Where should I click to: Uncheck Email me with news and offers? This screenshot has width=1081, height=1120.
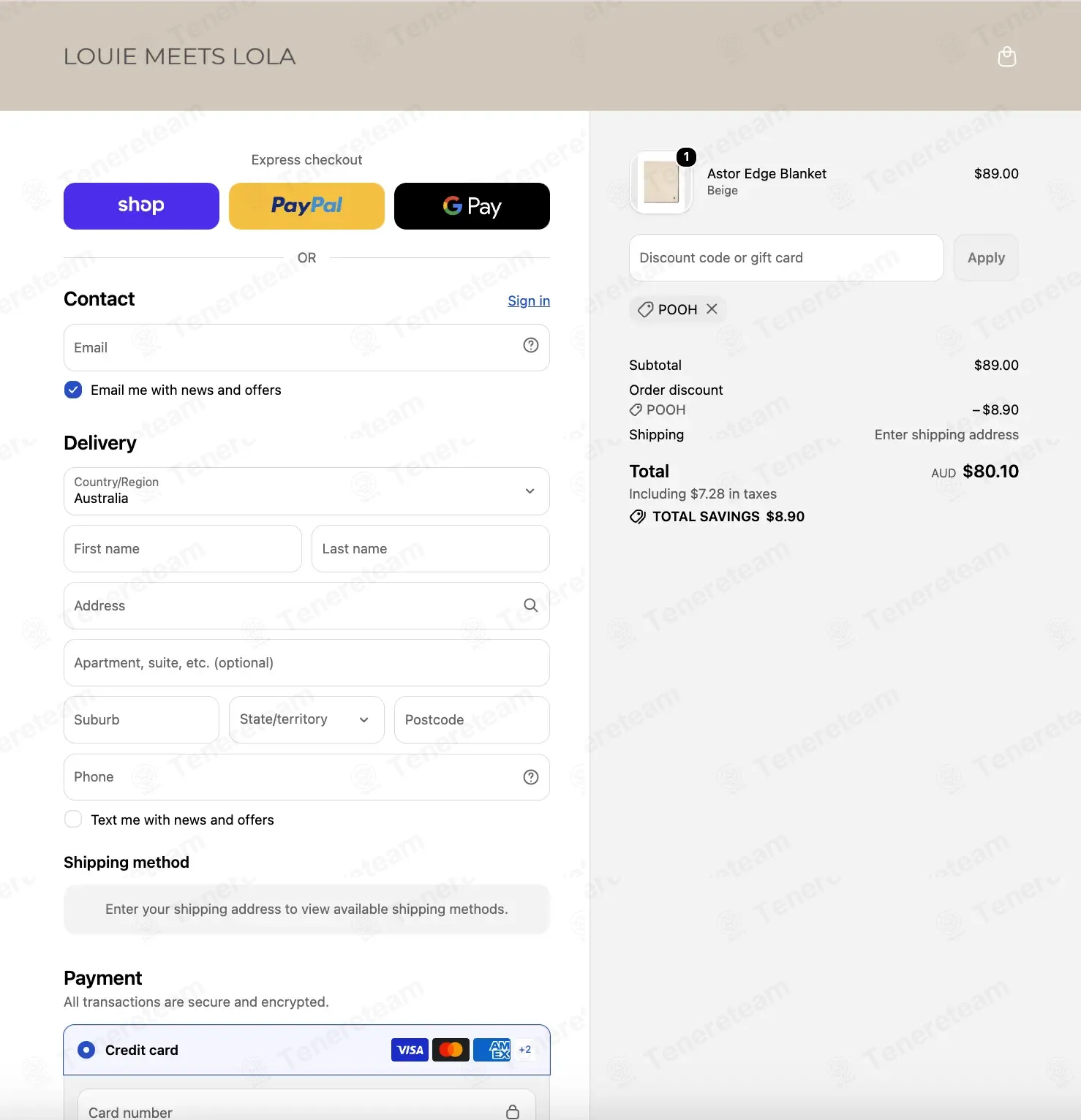(x=73, y=390)
